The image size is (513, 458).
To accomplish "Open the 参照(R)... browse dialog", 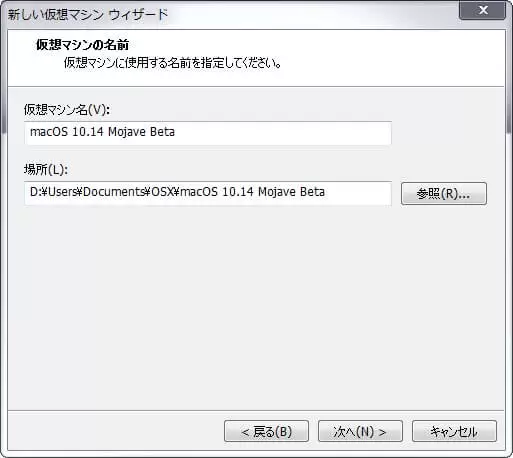I will coord(444,193).
